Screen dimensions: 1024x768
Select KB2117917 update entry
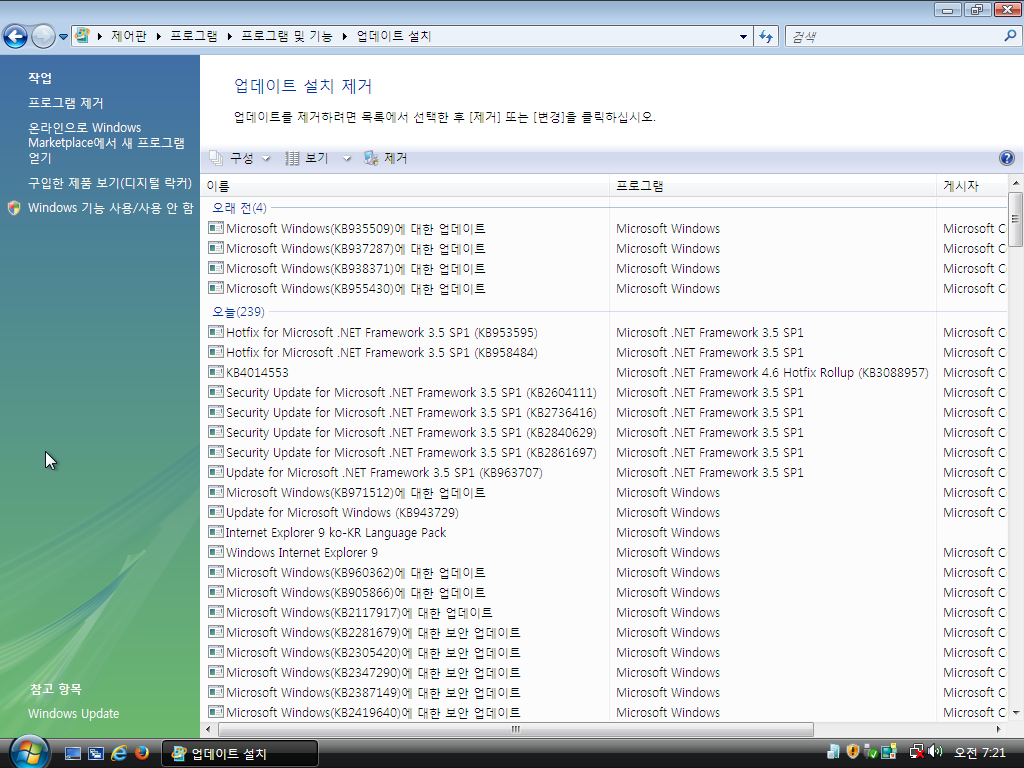(359, 612)
